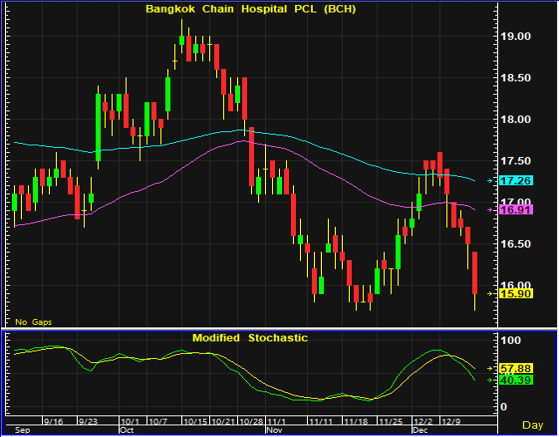The image size is (559, 437).
Task: Click the Oct month label on axis
Action: [x=127, y=430]
